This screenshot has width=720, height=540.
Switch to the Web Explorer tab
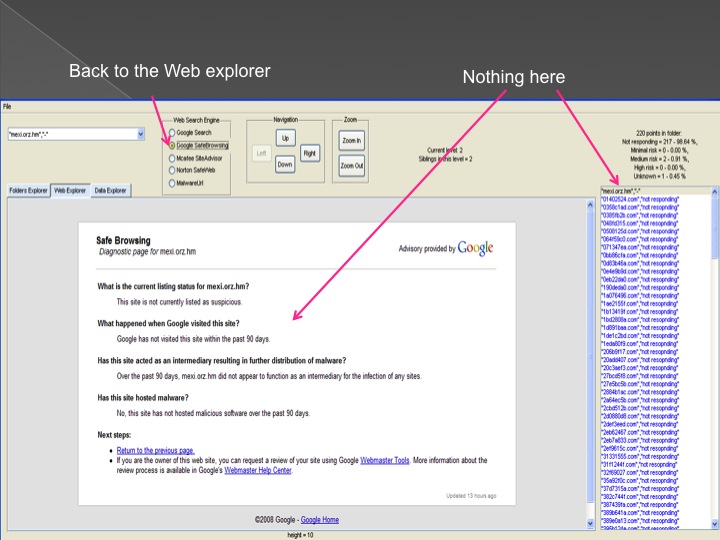pyautogui.click(x=70, y=191)
